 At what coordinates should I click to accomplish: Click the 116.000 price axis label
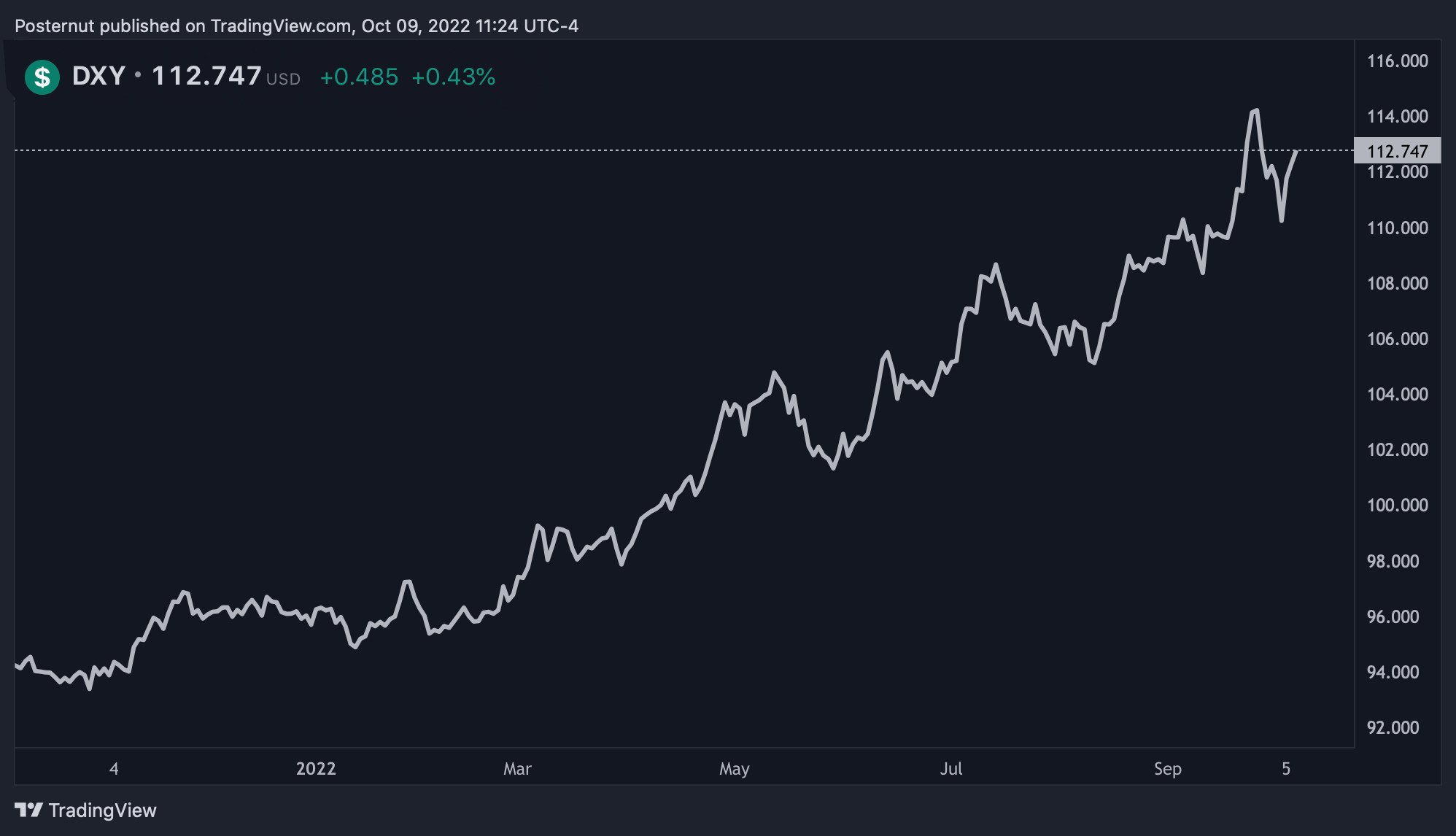click(x=1397, y=61)
